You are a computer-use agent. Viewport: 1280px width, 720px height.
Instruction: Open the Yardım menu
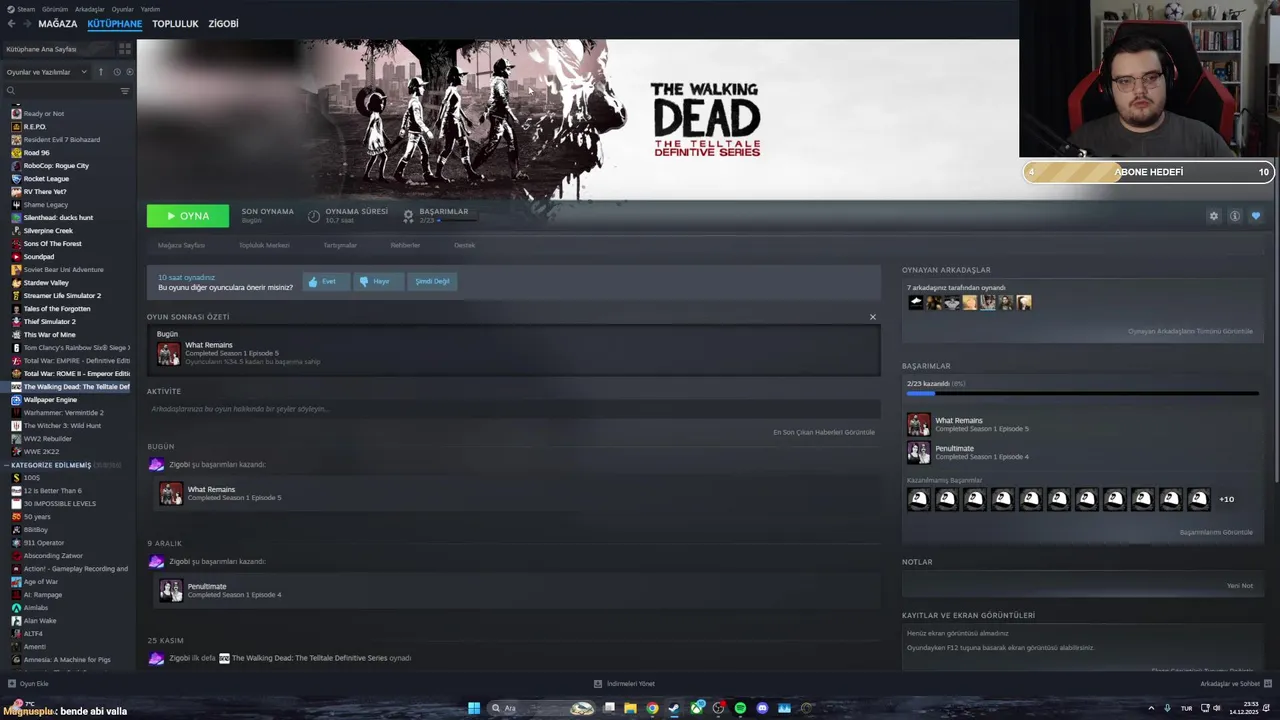tap(150, 9)
